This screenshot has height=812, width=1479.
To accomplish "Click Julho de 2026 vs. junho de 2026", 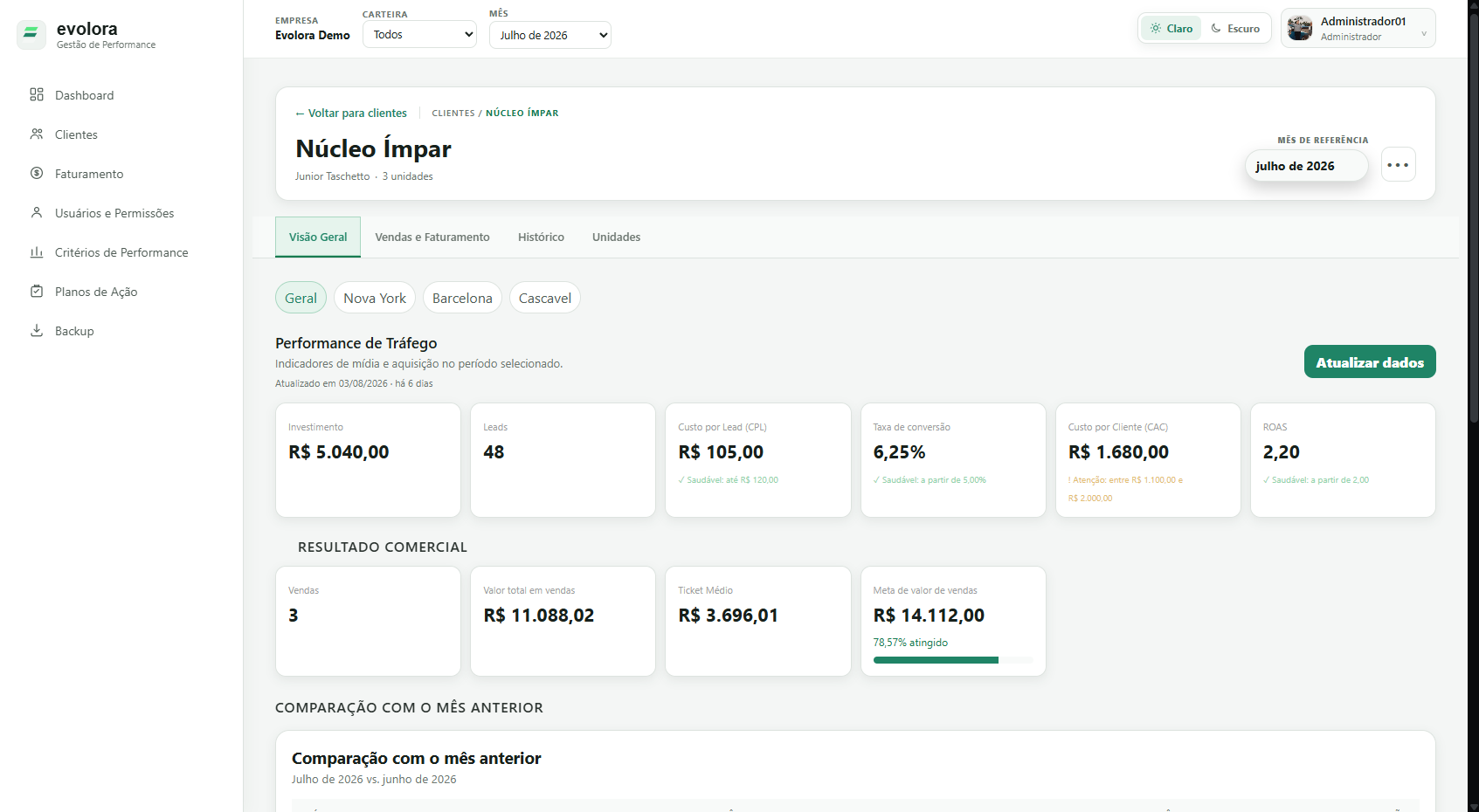I will coord(374,780).
